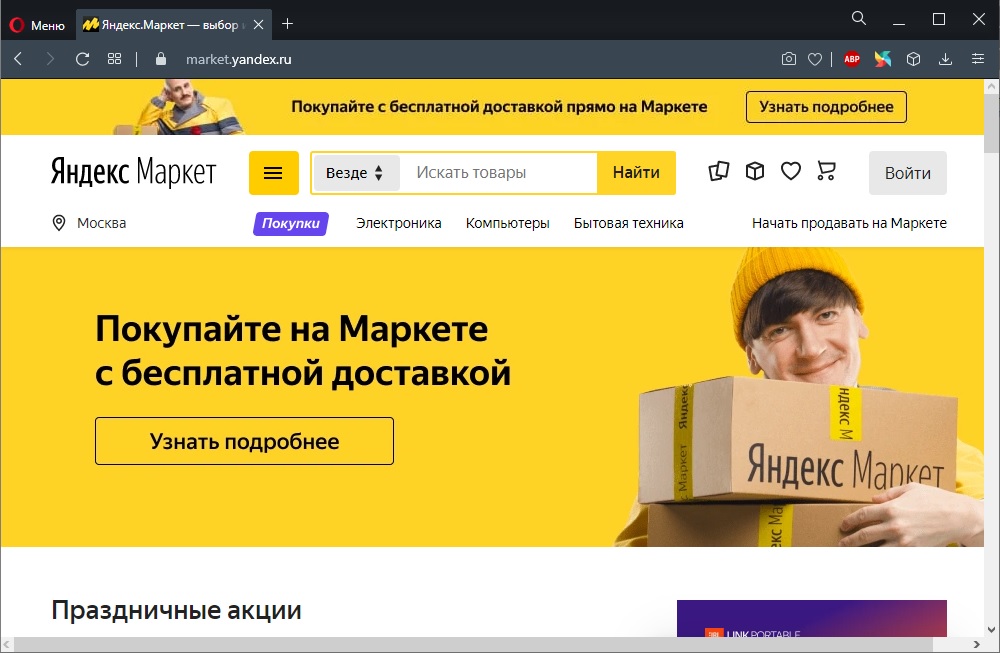Click the Войти login button

908,173
